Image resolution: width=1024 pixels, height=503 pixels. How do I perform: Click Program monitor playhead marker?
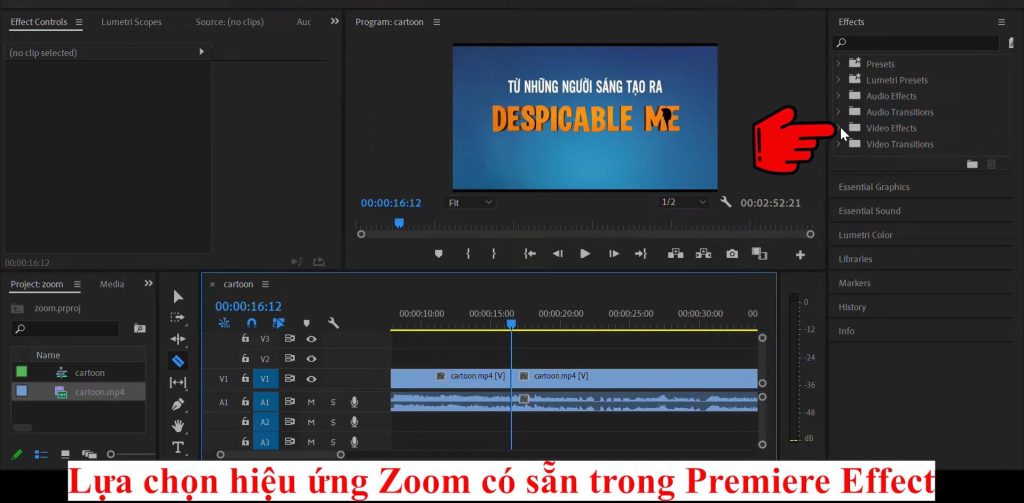tap(399, 223)
